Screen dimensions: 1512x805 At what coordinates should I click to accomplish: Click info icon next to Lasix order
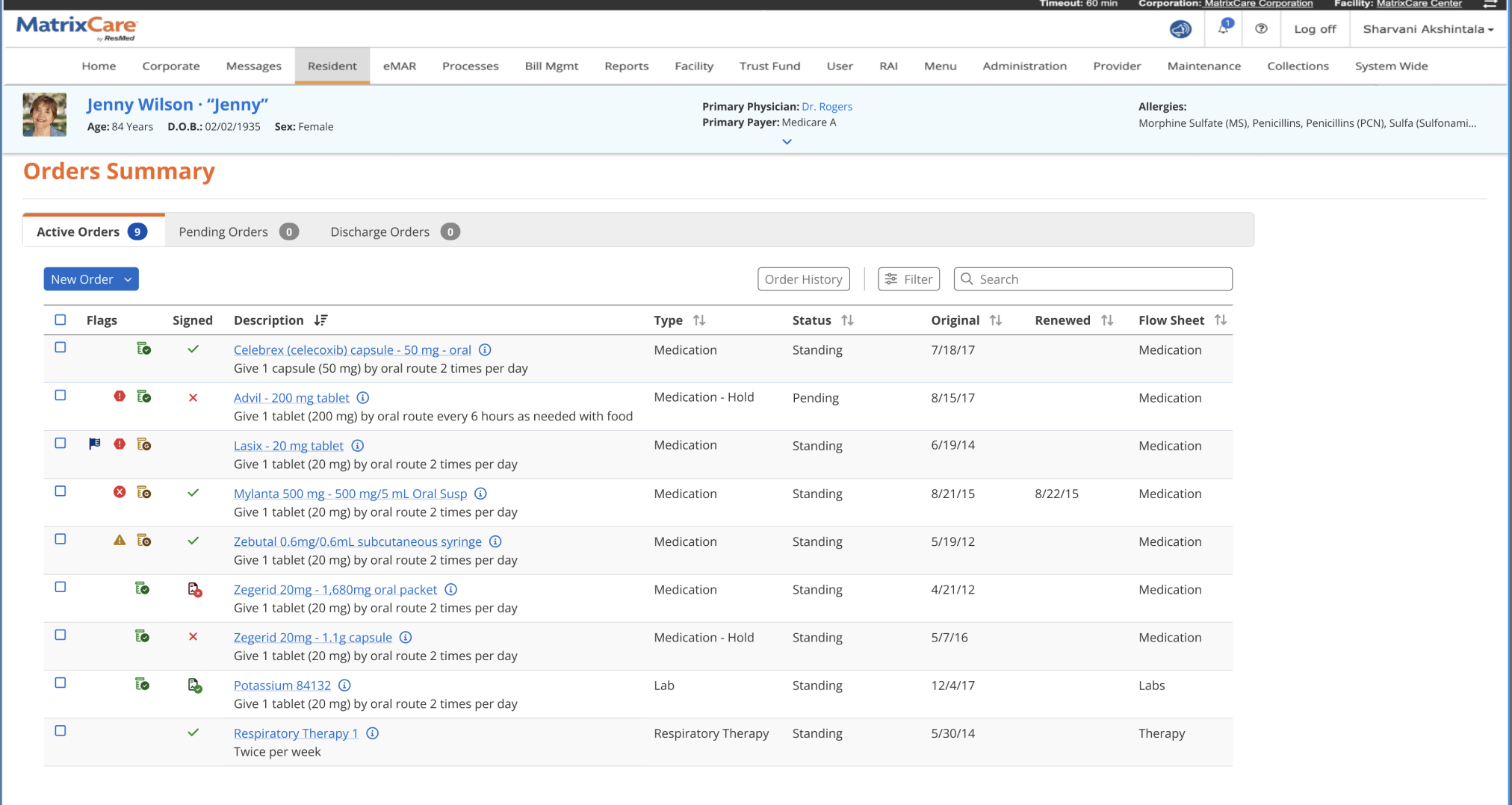[x=358, y=445]
